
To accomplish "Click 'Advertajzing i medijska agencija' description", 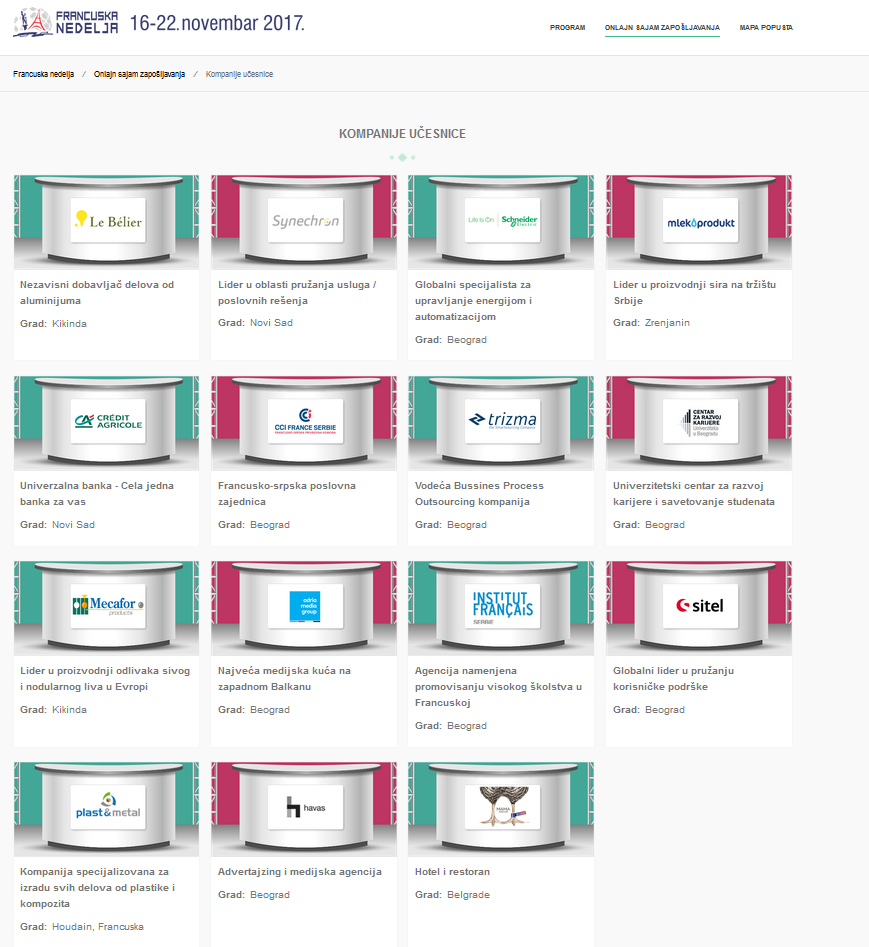I will click(x=300, y=872).
